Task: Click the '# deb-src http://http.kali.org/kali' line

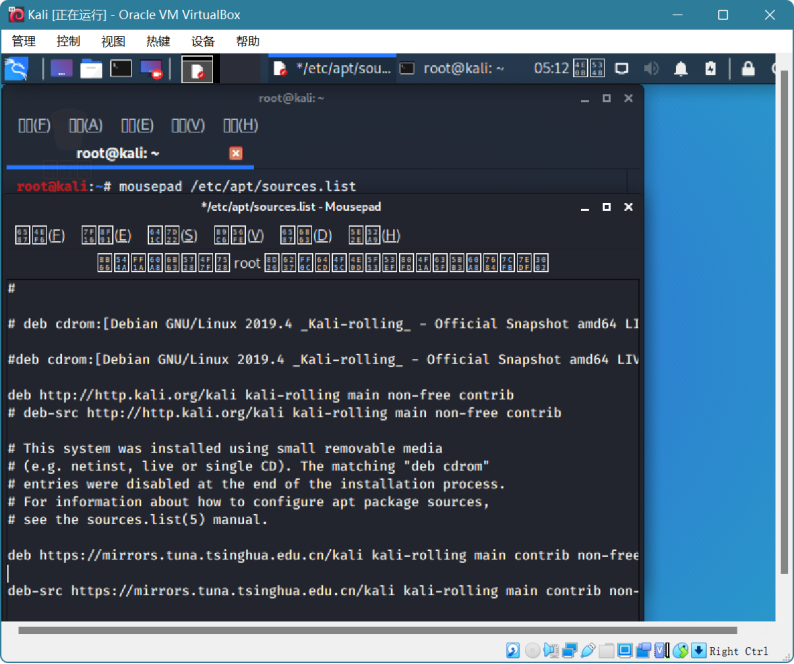Action: (x=285, y=413)
